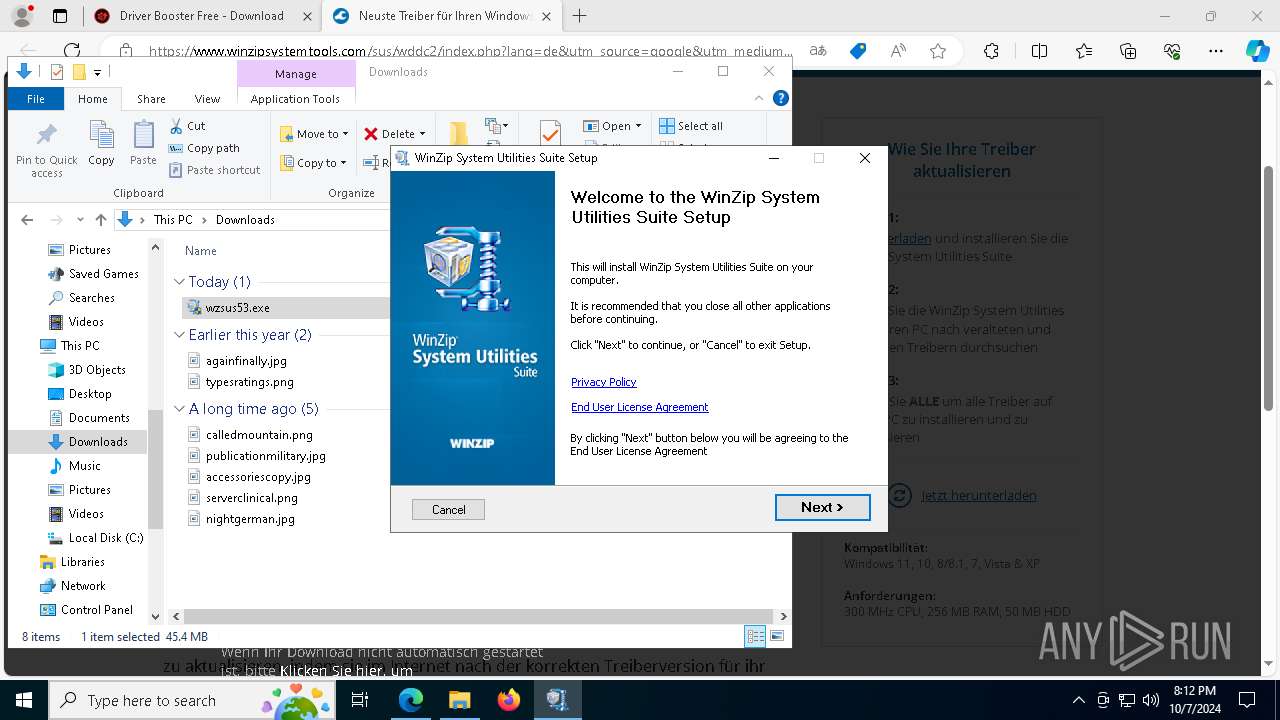Open Delete dropdown in ribbon

394,134
